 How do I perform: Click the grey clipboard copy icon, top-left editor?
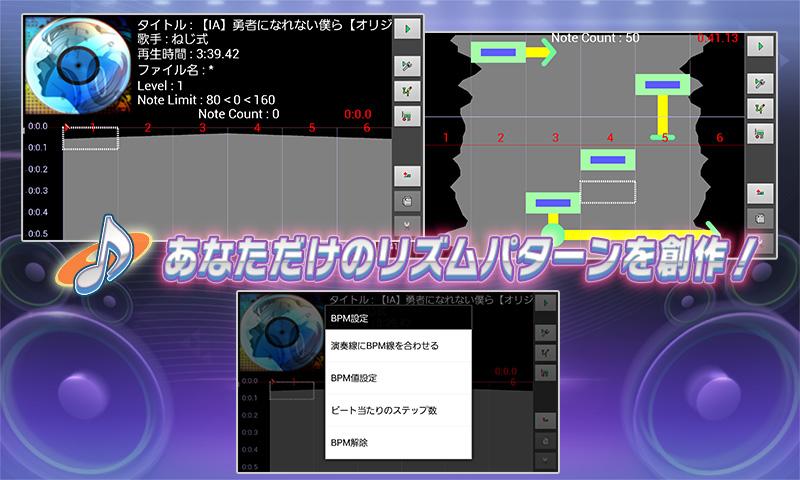[407, 201]
